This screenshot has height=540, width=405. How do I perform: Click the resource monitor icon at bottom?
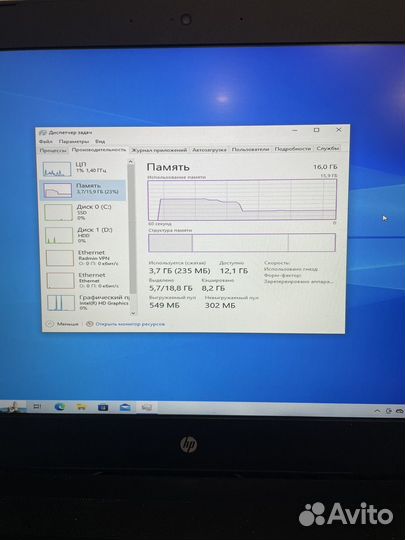[90, 324]
